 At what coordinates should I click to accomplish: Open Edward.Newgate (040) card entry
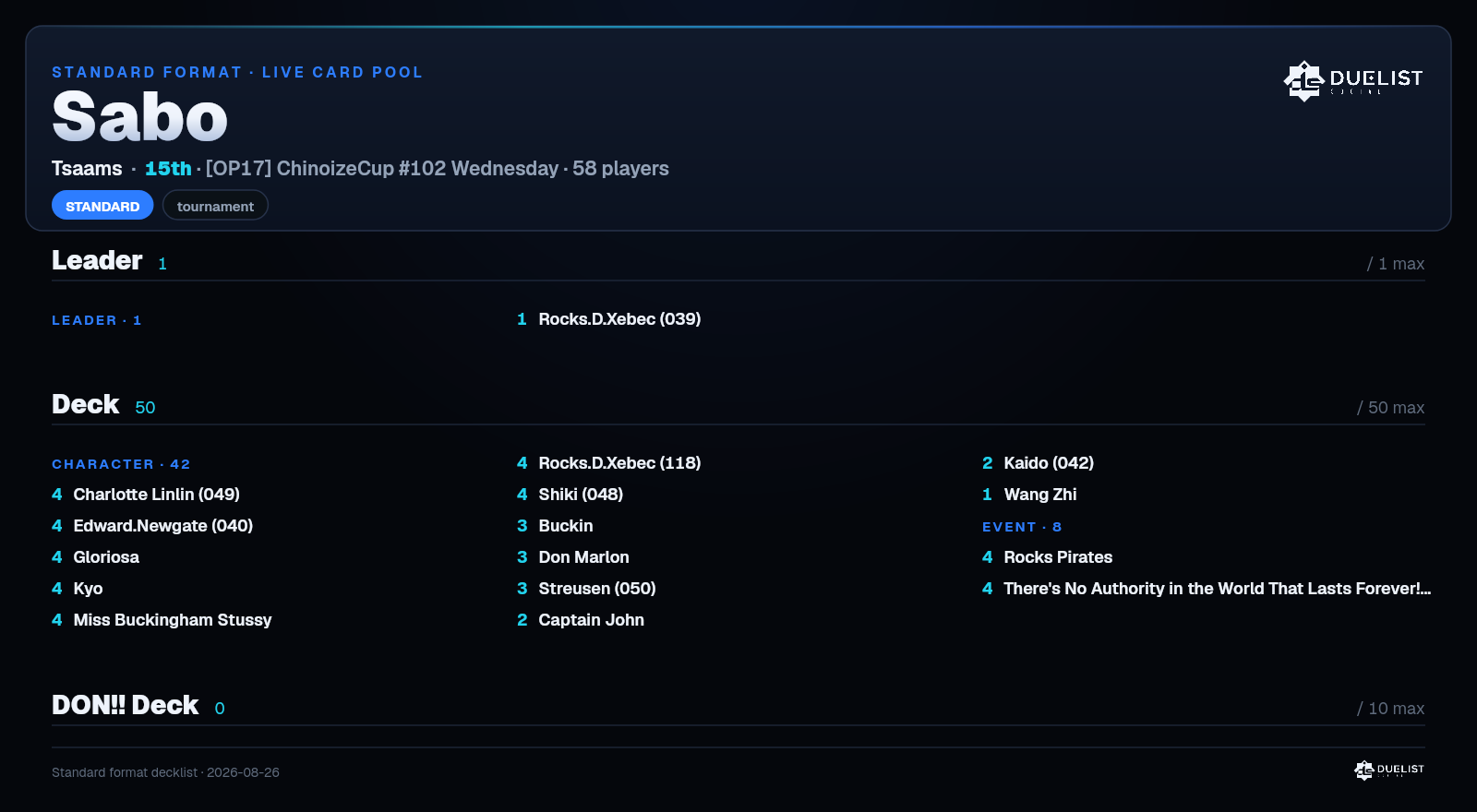coord(152,526)
